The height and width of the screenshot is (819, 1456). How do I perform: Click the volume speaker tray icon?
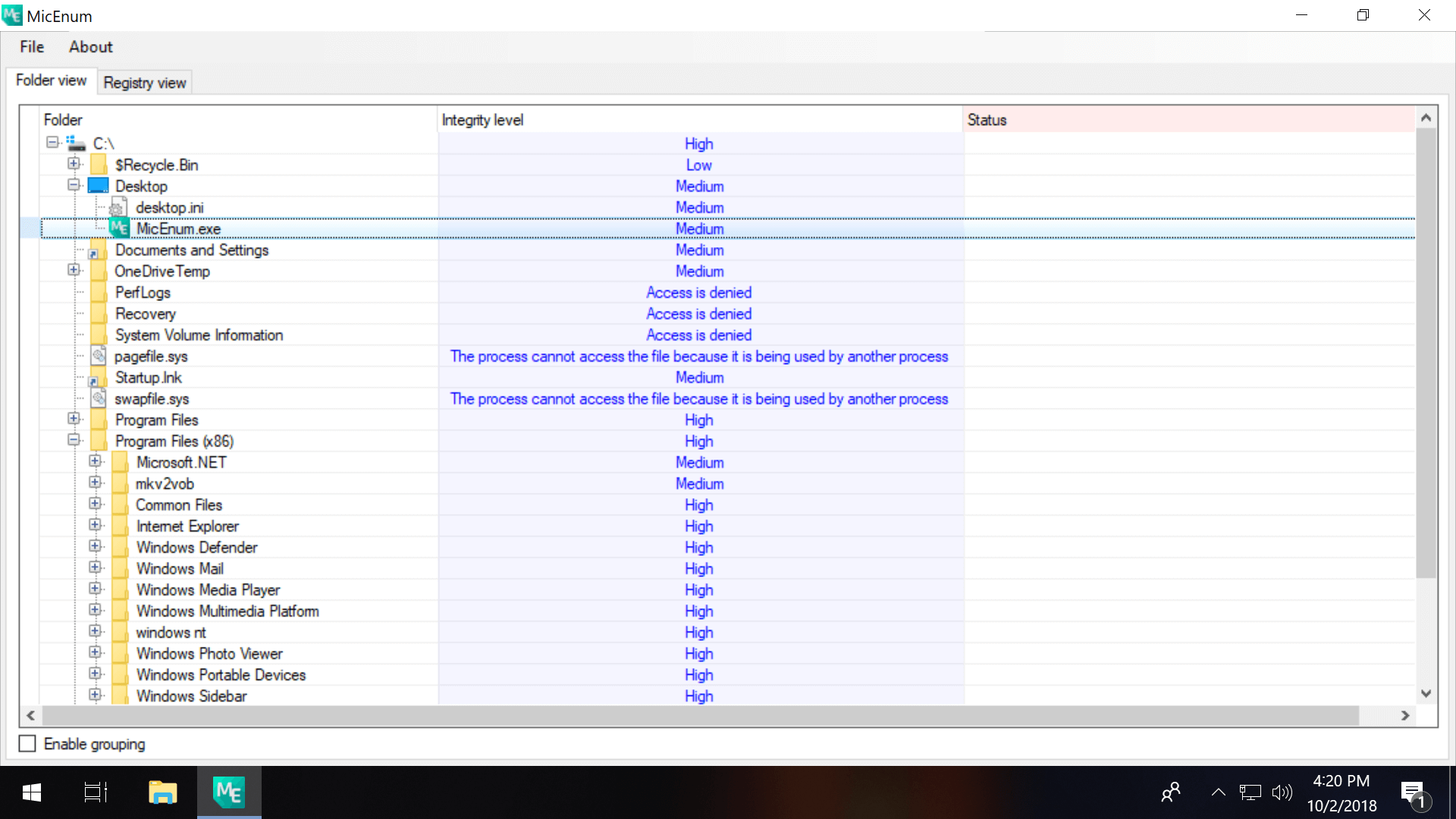1282,792
